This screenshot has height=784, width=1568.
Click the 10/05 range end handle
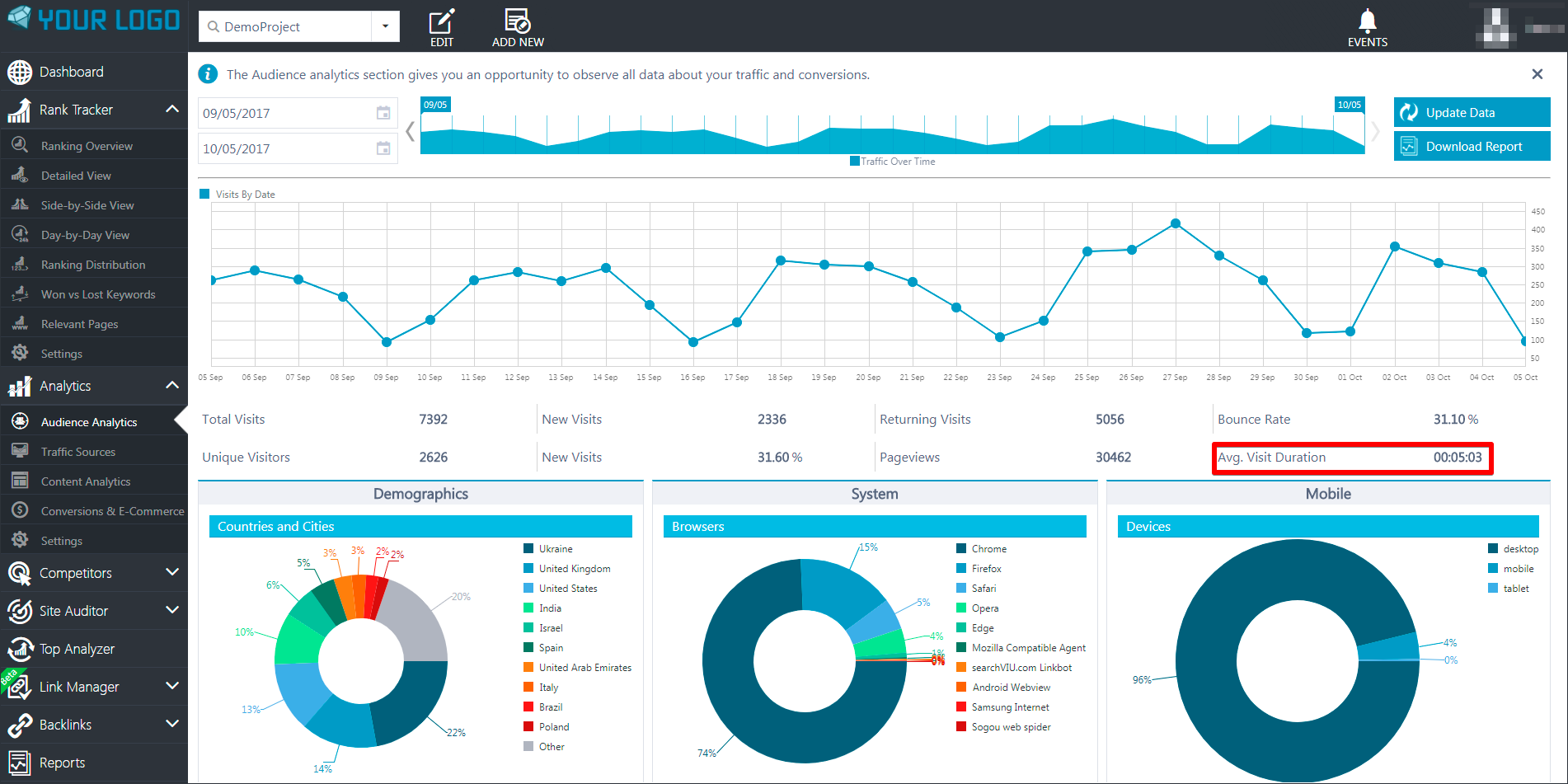[1350, 105]
